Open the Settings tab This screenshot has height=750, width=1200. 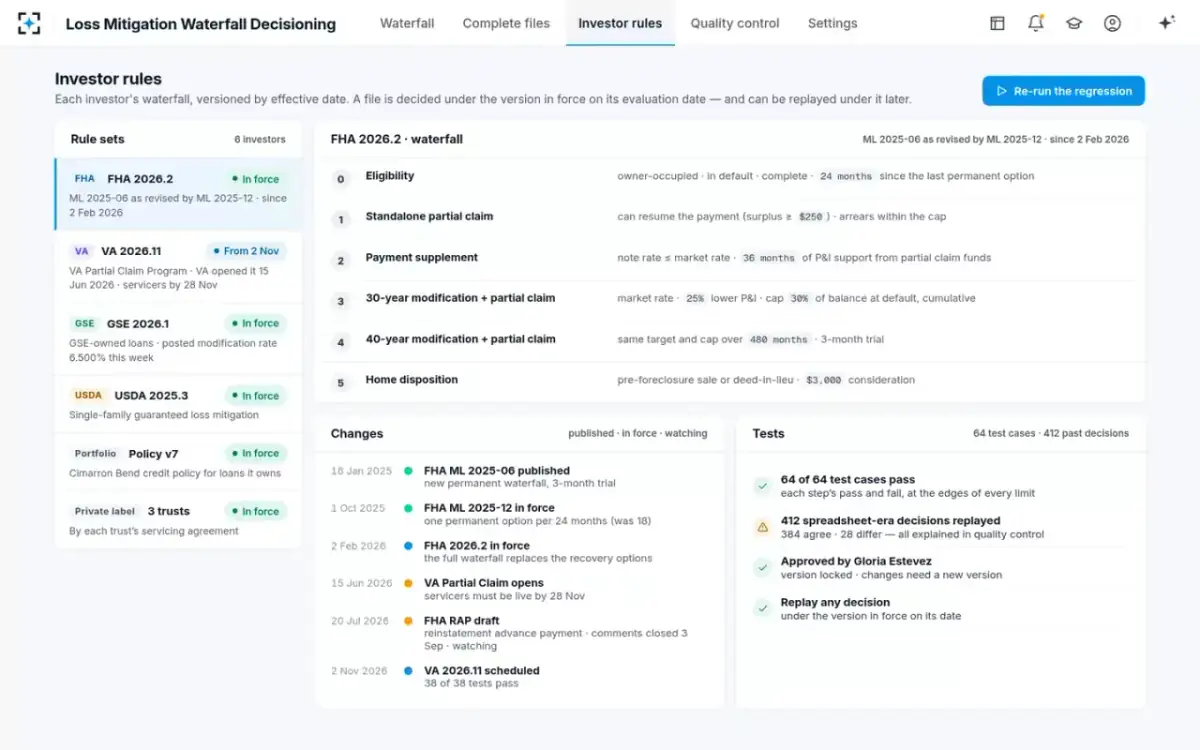tap(832, 23)
